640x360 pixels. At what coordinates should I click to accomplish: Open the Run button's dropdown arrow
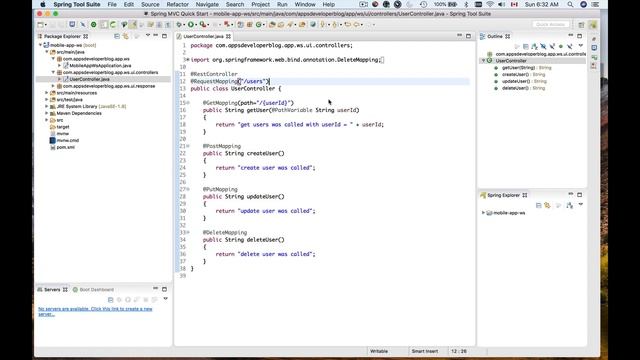(x=196, y=25)
